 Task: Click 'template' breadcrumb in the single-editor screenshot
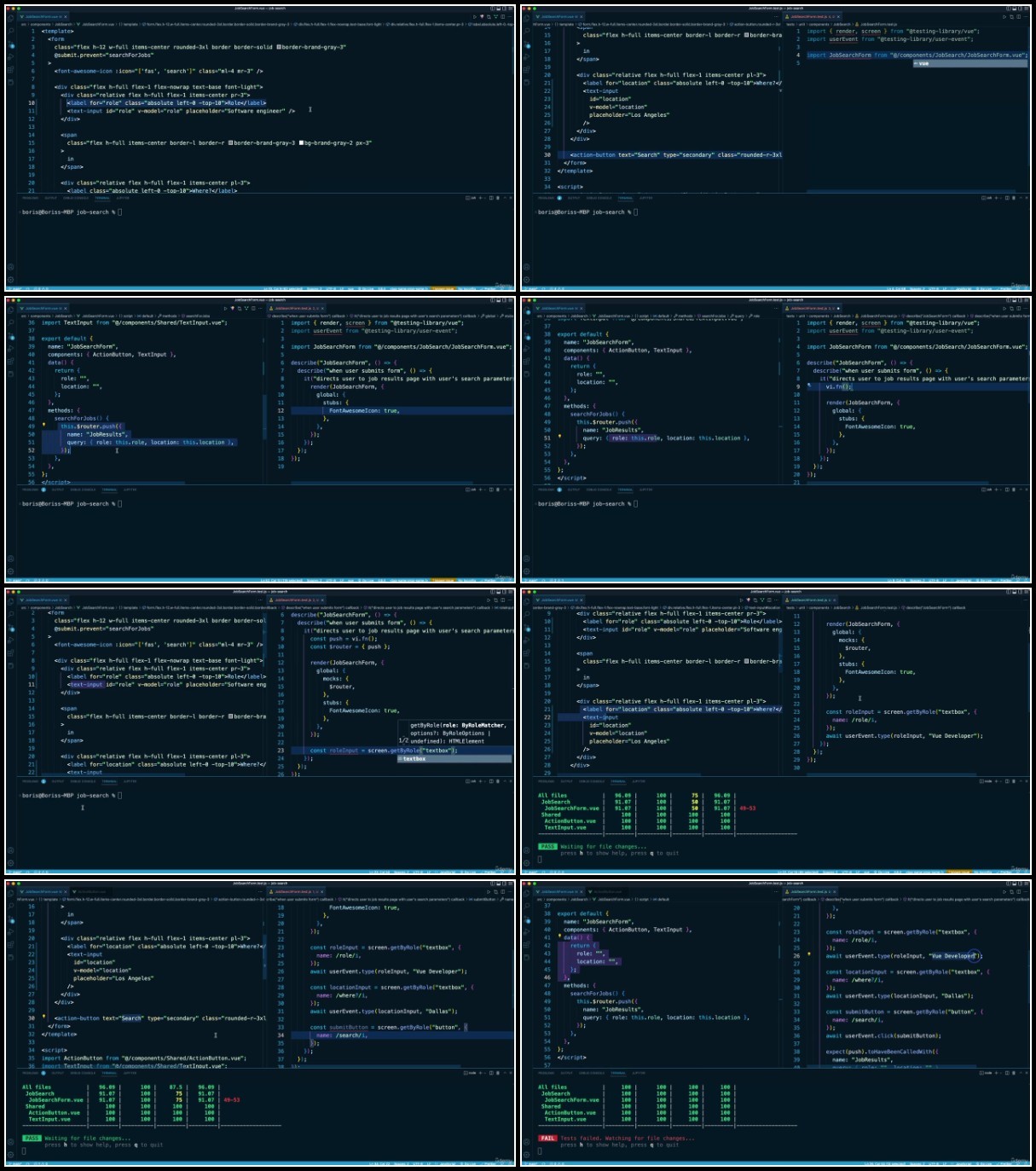[128, 24]
